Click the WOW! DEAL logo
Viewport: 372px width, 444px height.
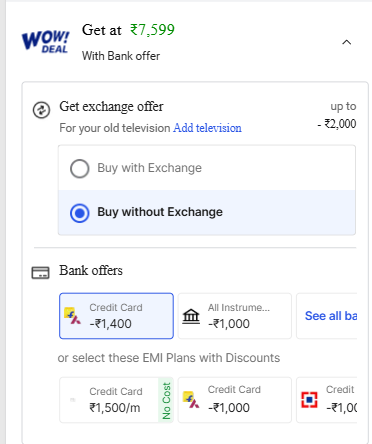click(x=46, y=42)
